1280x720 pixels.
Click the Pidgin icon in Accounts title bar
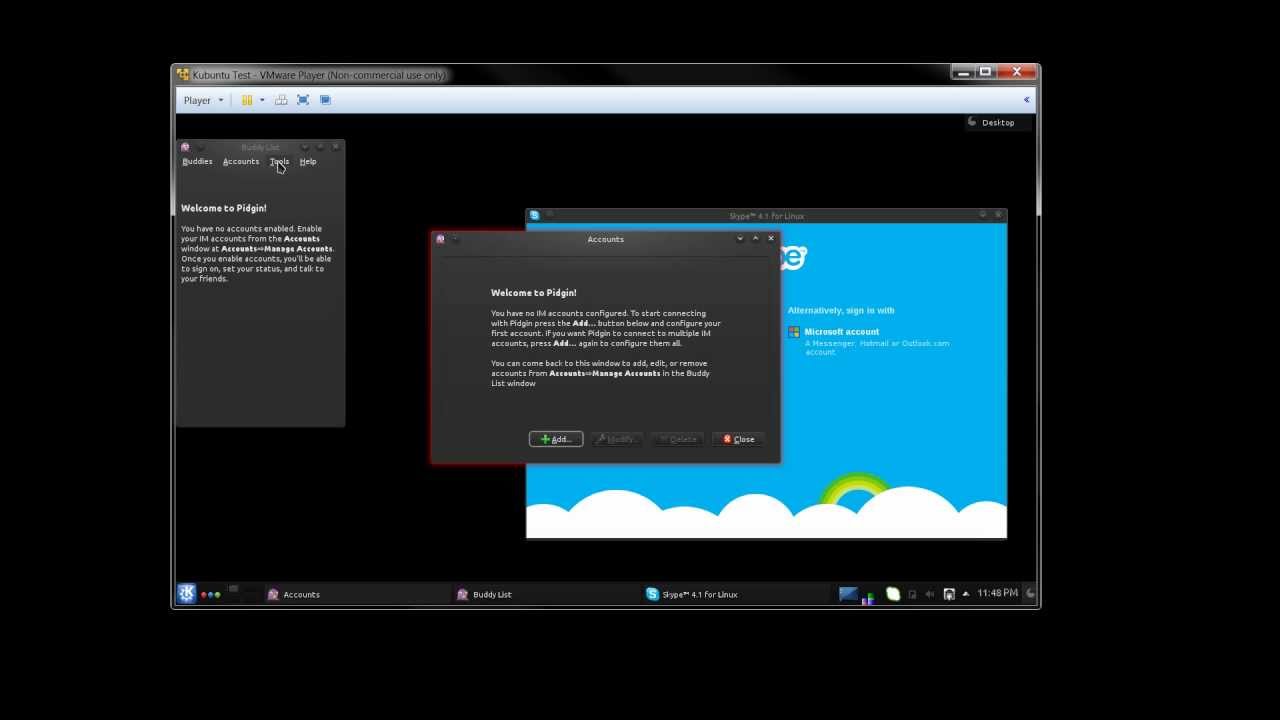point(440,239)
